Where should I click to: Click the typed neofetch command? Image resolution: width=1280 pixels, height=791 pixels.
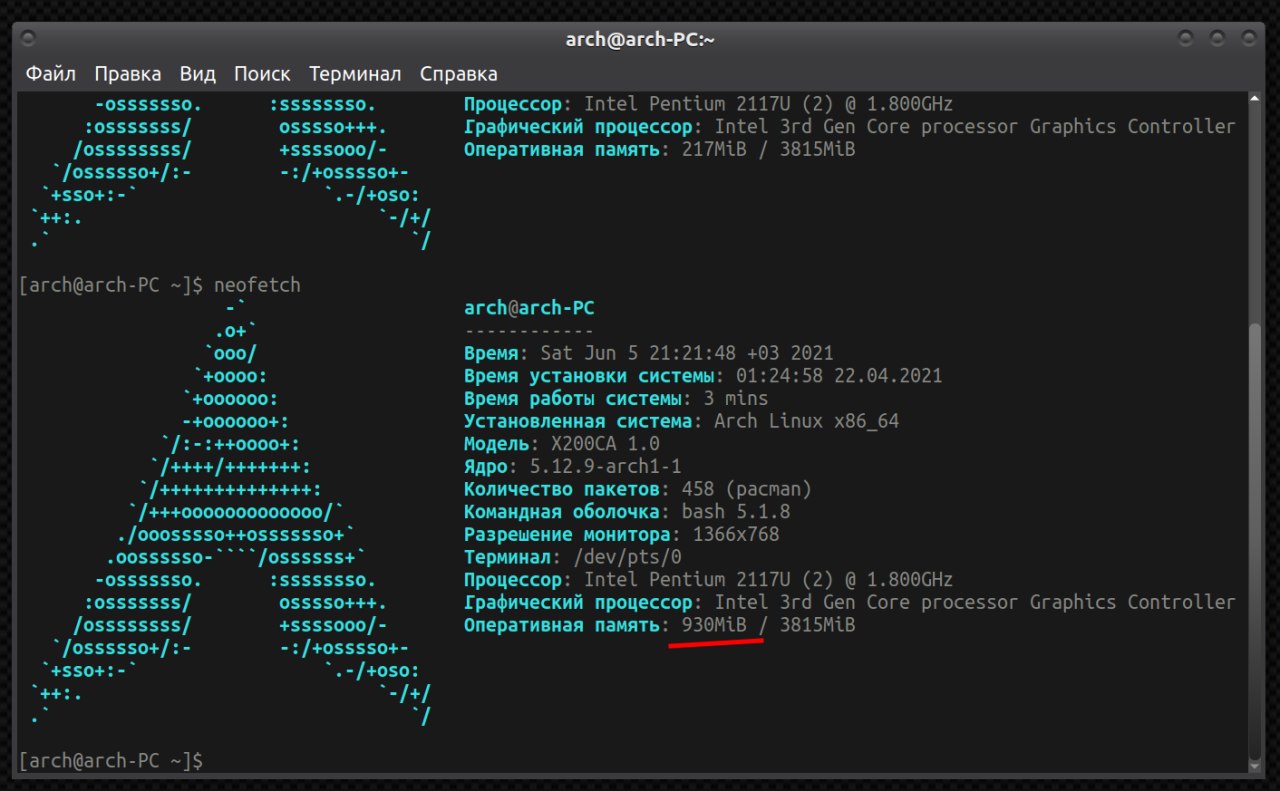pos(257,286)
